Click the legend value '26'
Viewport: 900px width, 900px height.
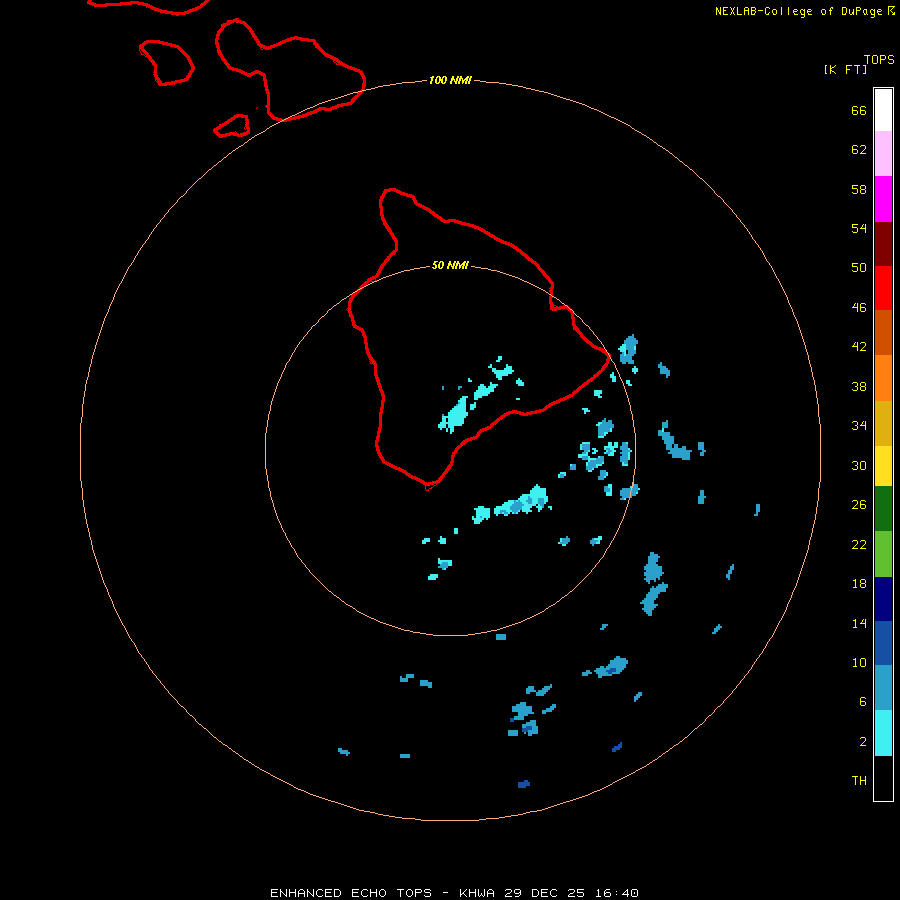[x=859, y=505]
